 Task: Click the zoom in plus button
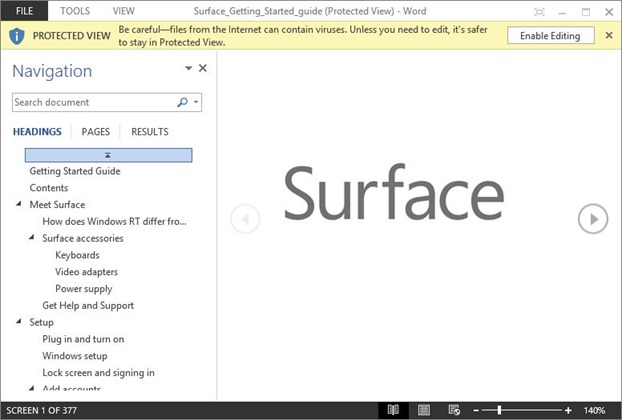[568, 410]
